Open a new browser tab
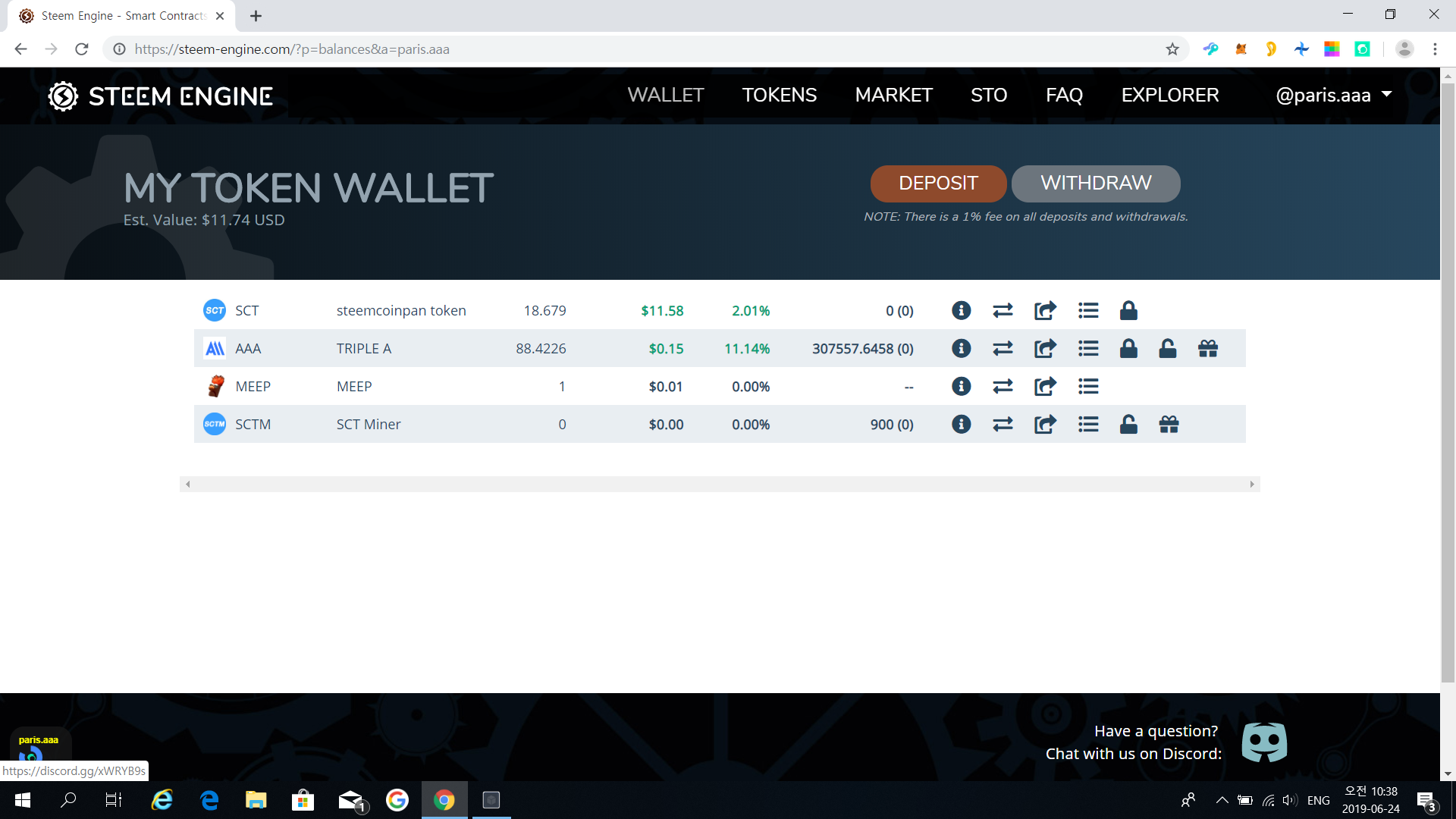The height and width of the screenshot is (819, 1456). (x=256, y=16)
